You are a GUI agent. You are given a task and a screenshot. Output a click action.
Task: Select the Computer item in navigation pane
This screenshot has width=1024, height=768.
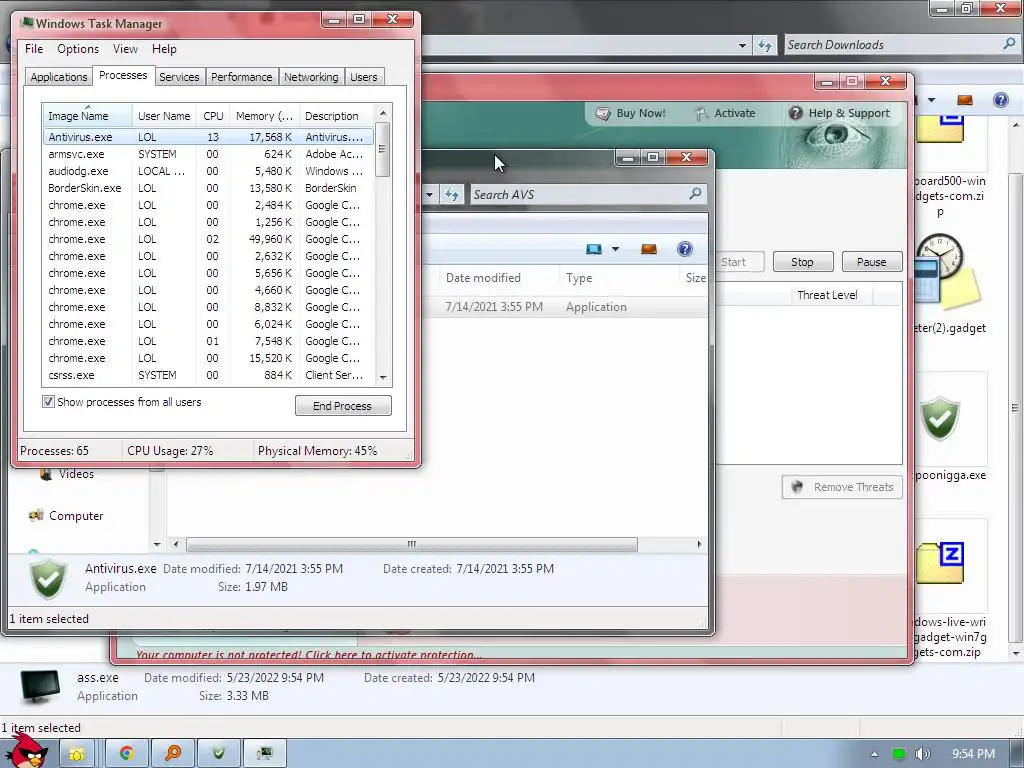pyautogui.click(x=66, y=516)
